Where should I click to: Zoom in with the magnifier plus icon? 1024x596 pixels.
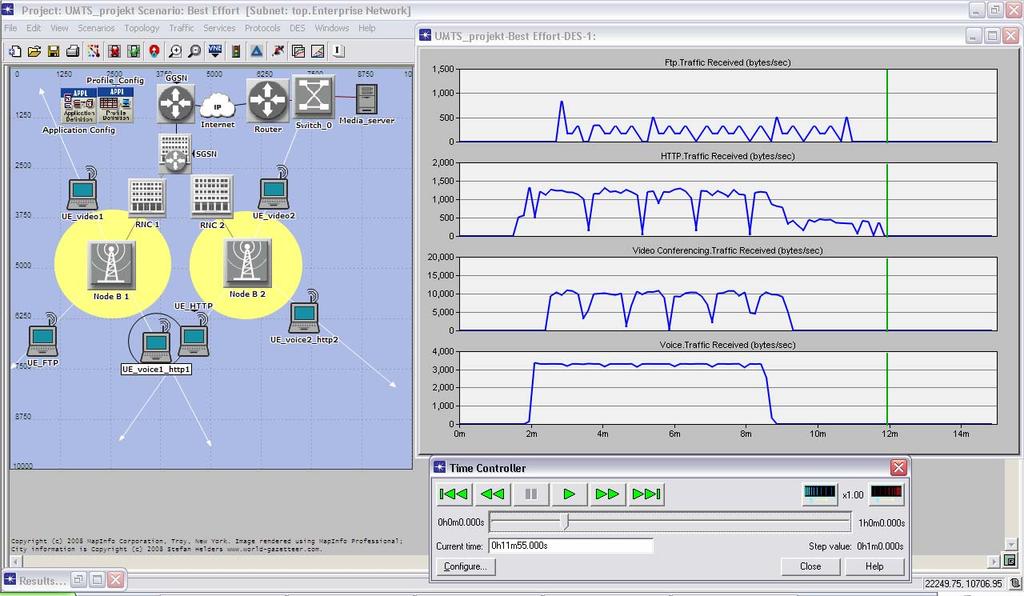pyautogui.click(x=175, y=51)
